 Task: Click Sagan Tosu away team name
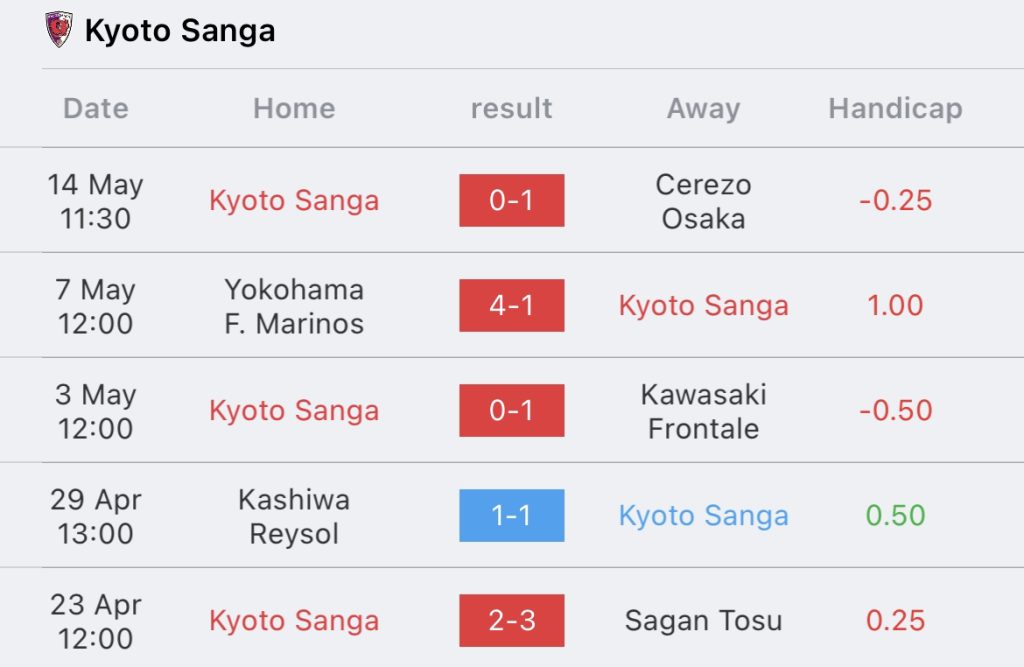click(x=703, y=621)
